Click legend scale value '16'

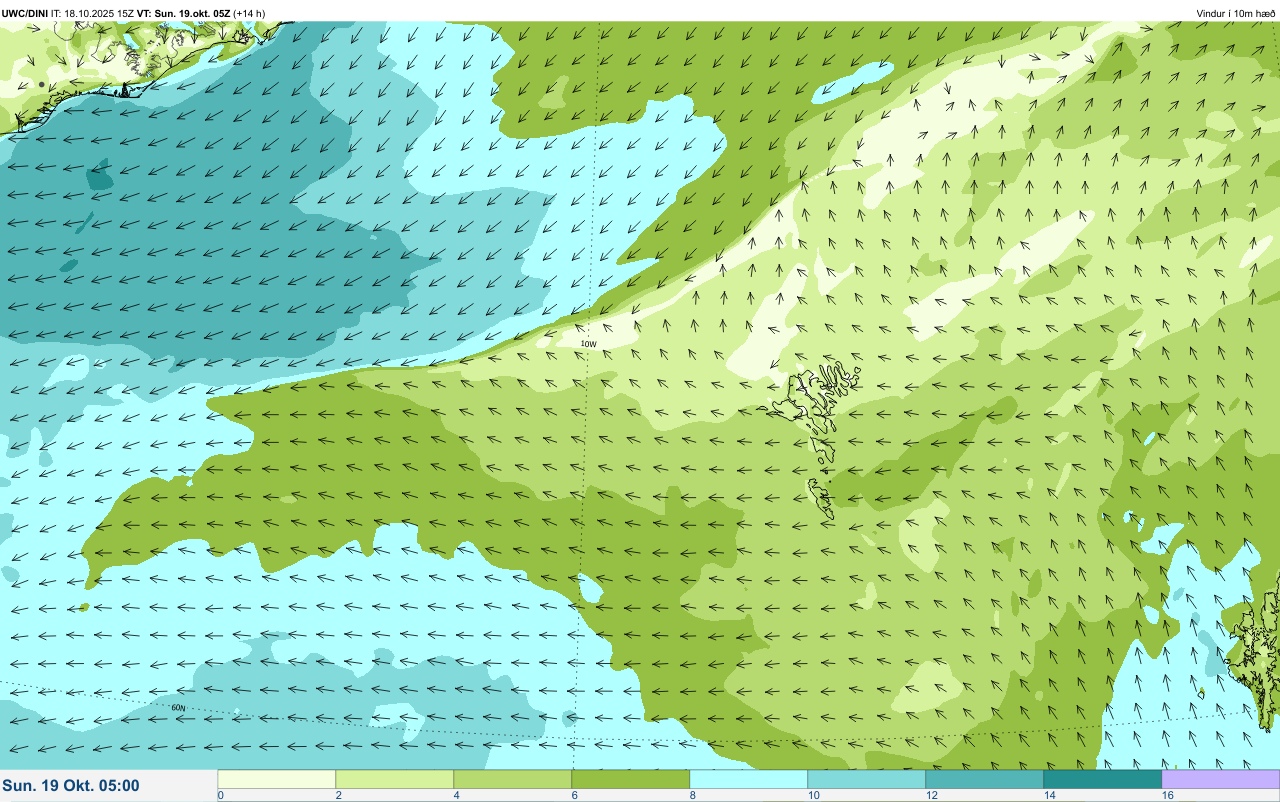pos(1168,795)
